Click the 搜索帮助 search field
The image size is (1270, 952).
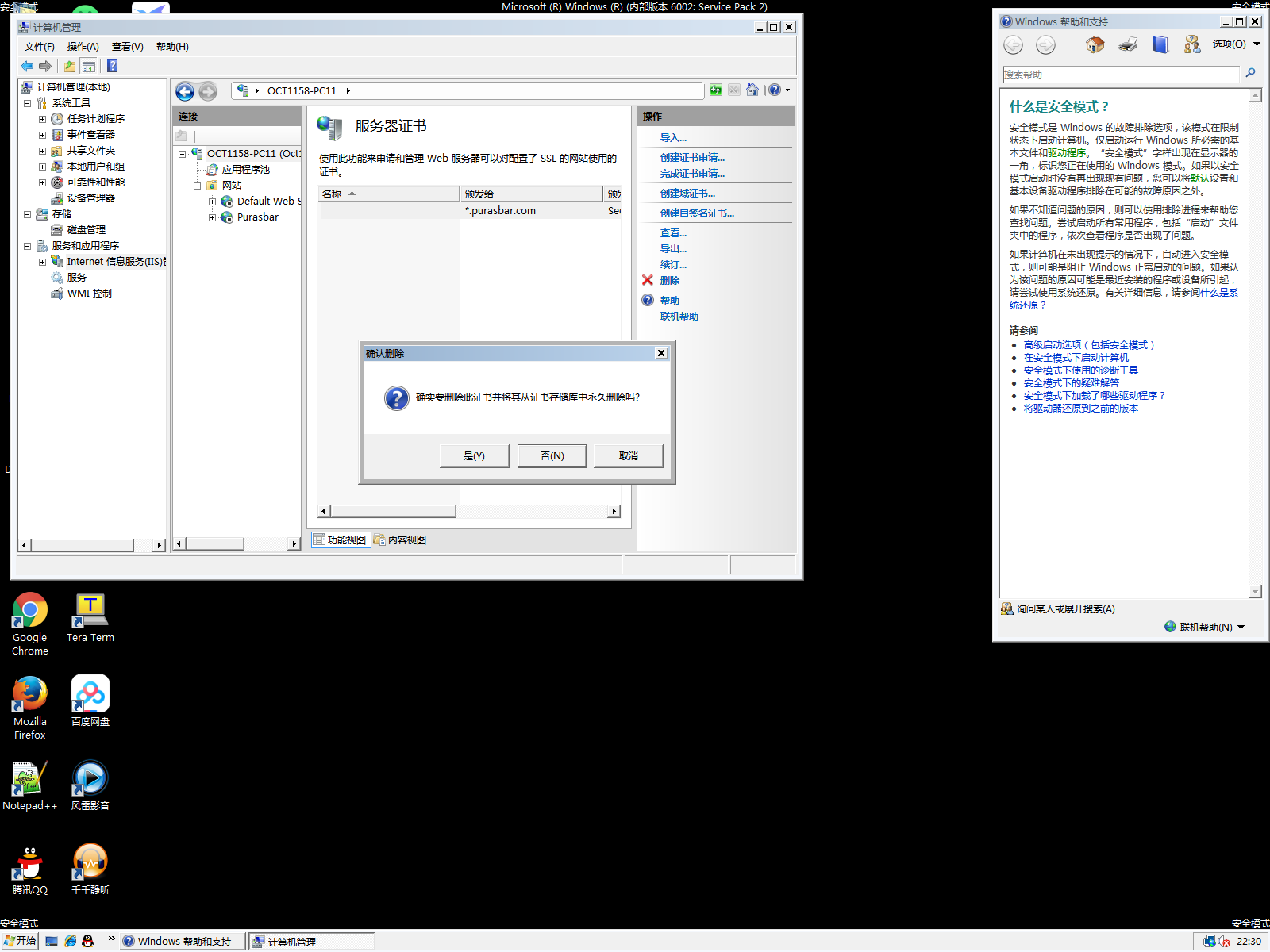(x=1119, y=75)
